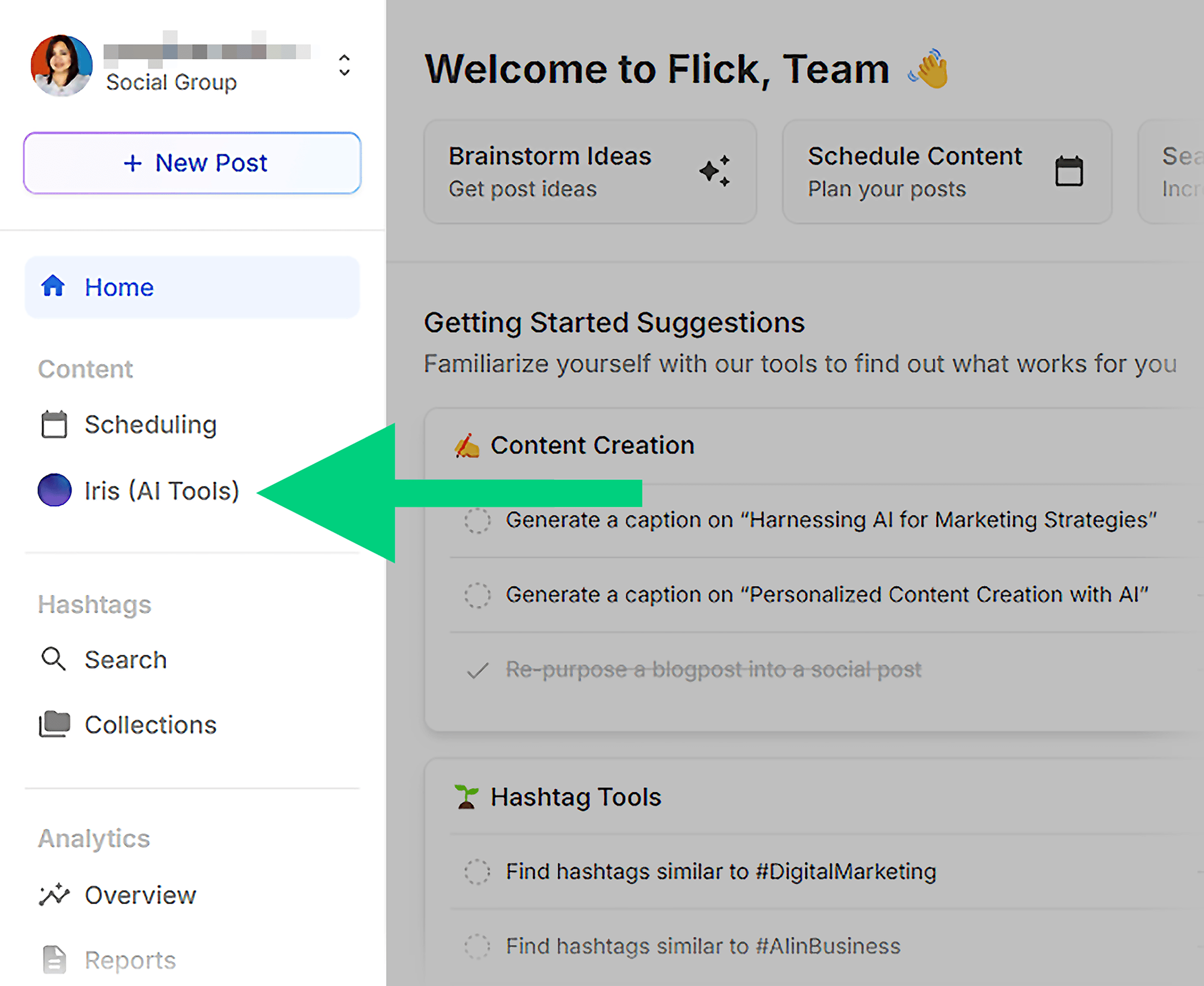Check off Find hashtags similar to #AIinBusiness
Viewport: 1204px width, 986px height.
477,946
